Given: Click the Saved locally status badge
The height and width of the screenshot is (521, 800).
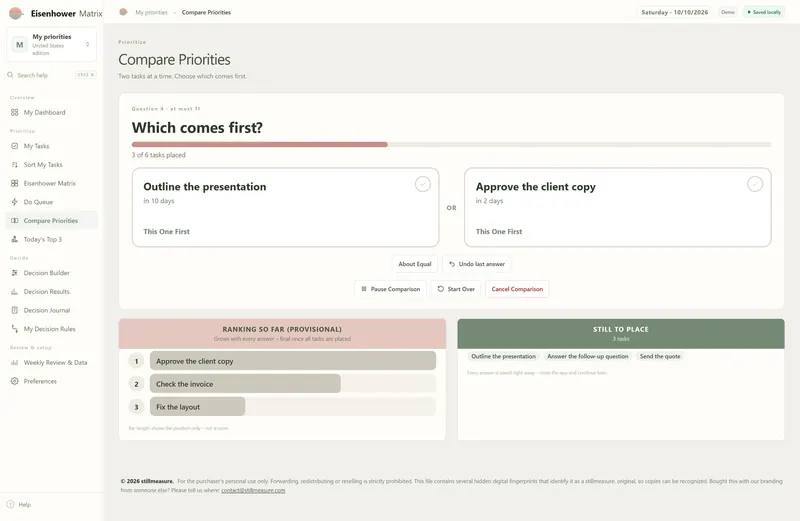Looking at the screenshot, I should [764, 12].
